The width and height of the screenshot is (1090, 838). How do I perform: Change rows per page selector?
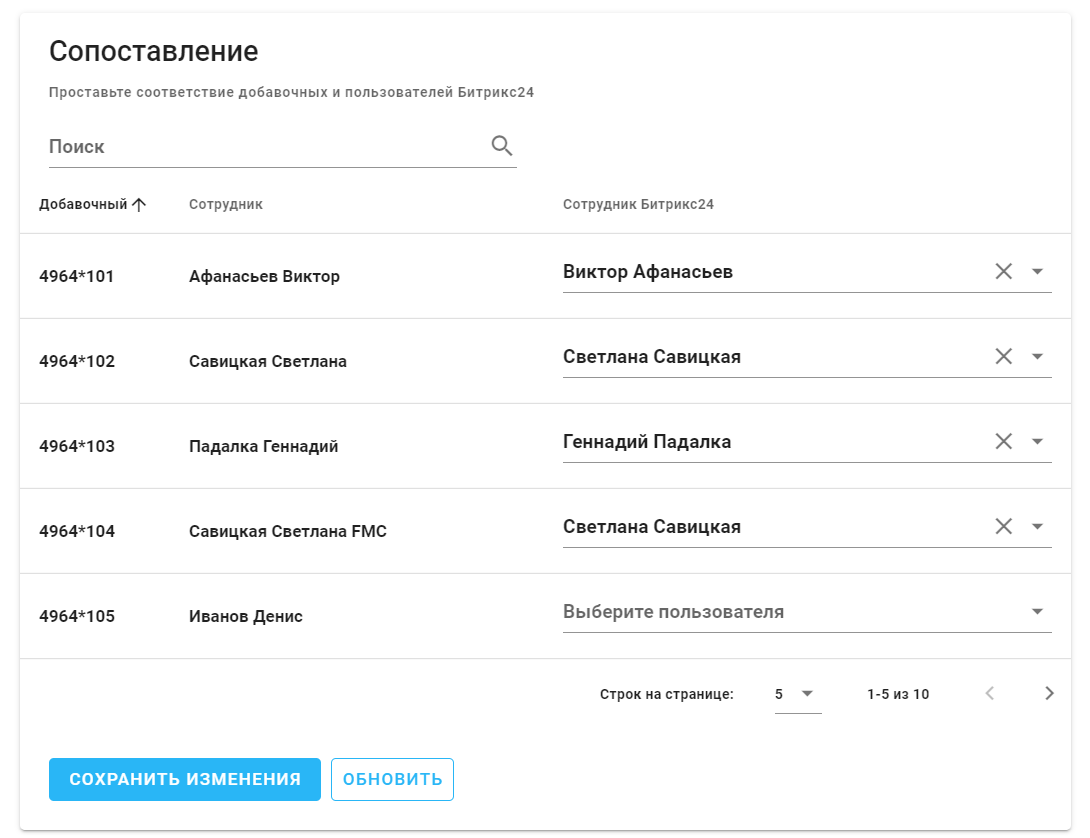coord(797,693)
